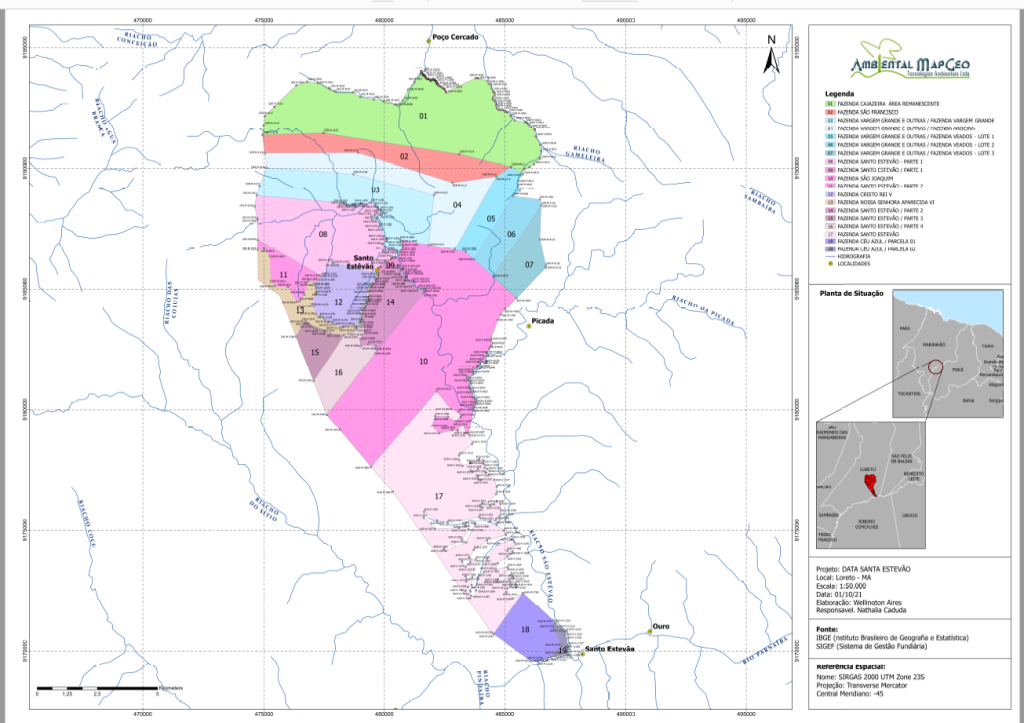
Task: Click the yellow Localidades legend symbol
Action: click(x=830, y=263)
